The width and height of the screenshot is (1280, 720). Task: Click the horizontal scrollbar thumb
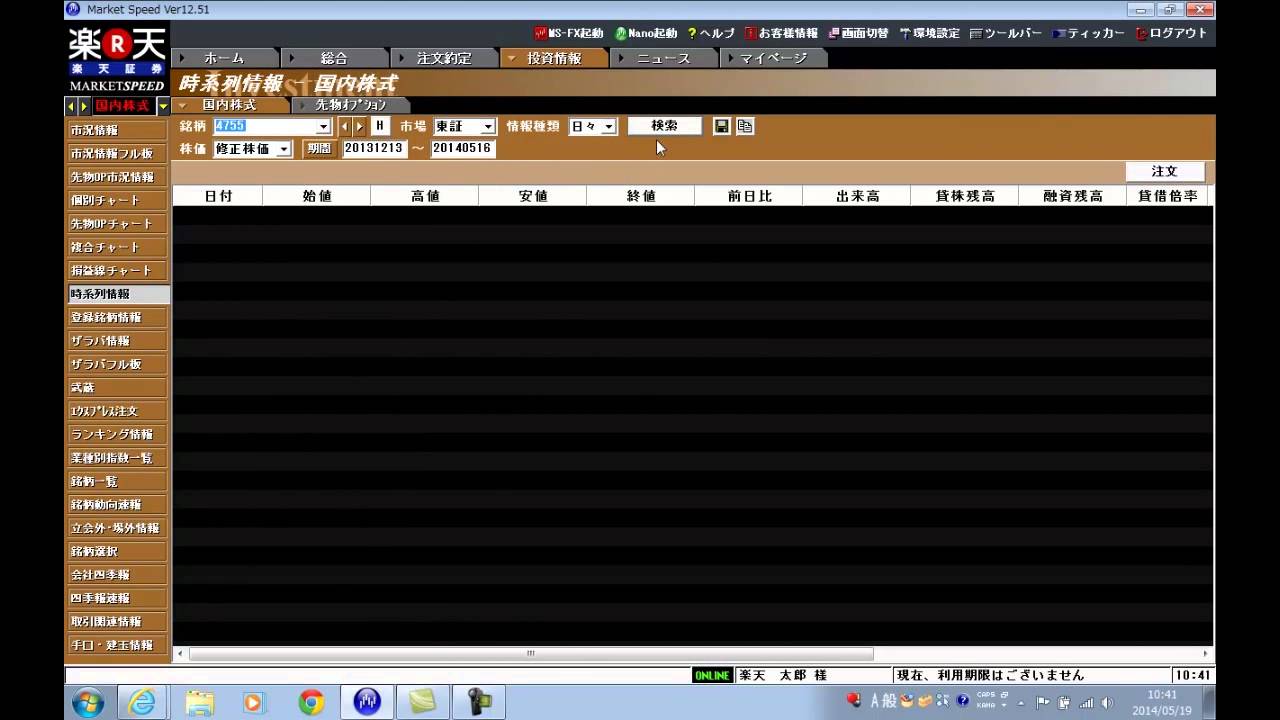click(531, 654)
